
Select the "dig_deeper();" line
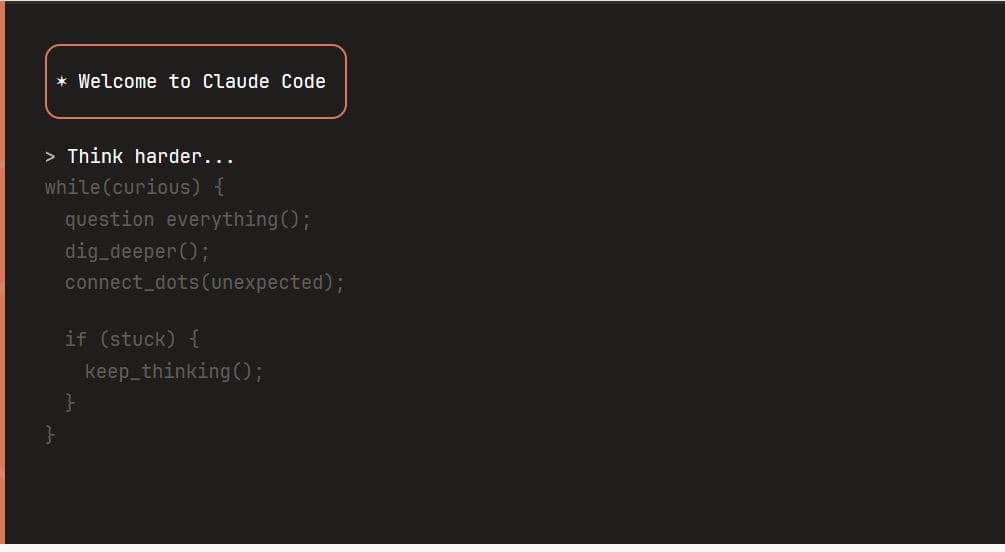[x=137, y=251]
